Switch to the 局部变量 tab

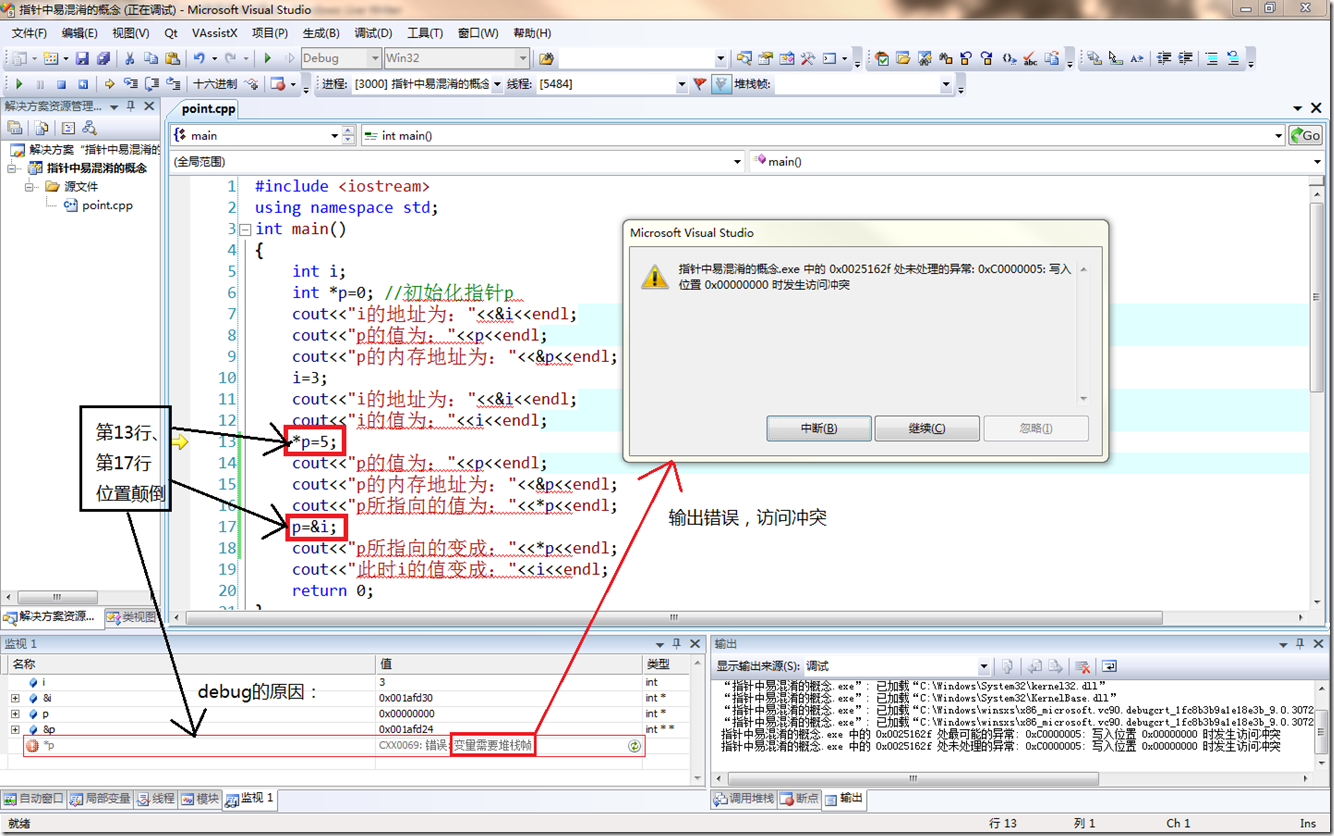click(99, 798)
